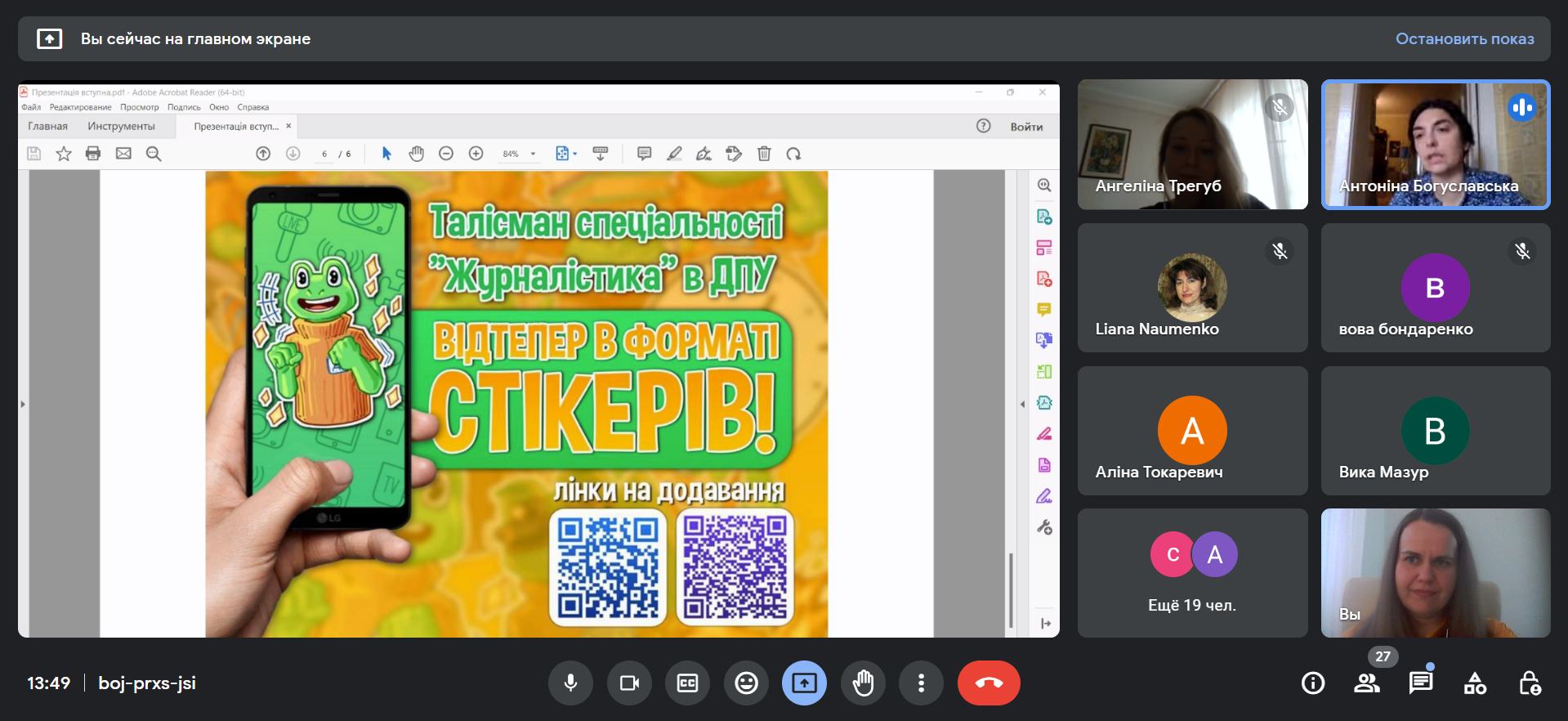Open Comment tool in sidebar
Screen dimensions: 1568x721
pyautogui.click(x=1044, y=310)
